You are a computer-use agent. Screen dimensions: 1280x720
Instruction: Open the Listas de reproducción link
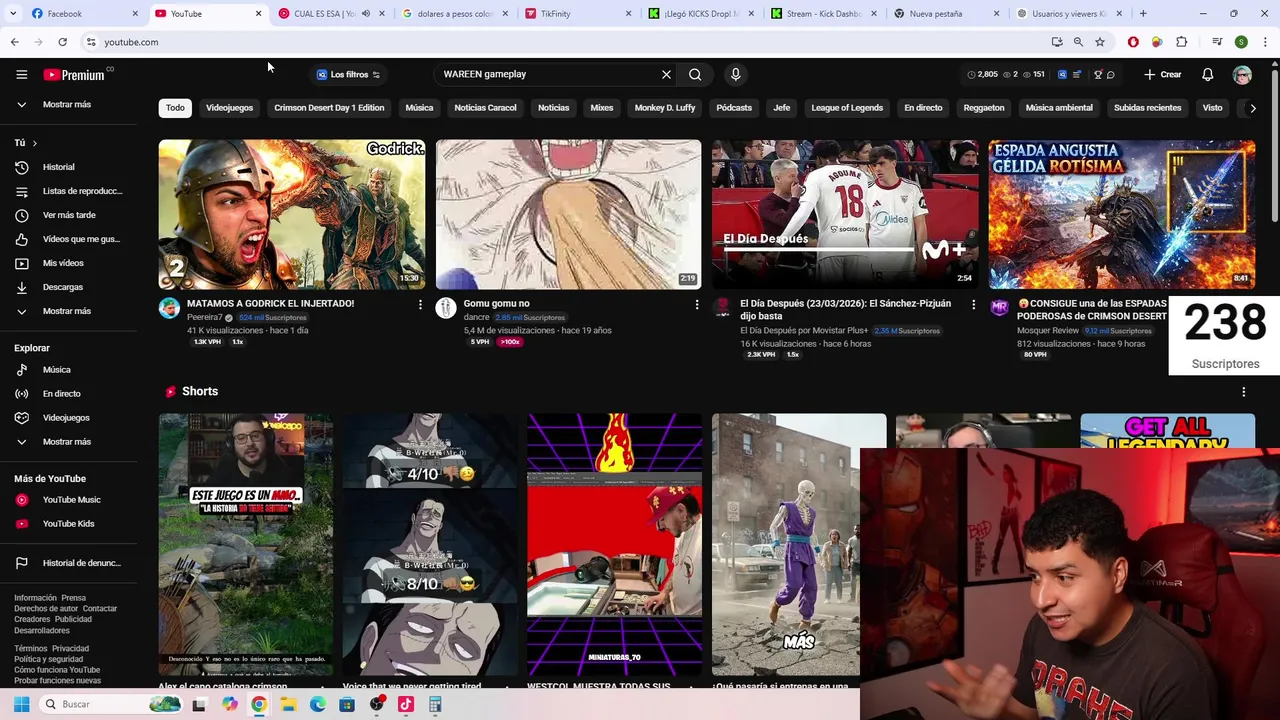coord(68,191)
